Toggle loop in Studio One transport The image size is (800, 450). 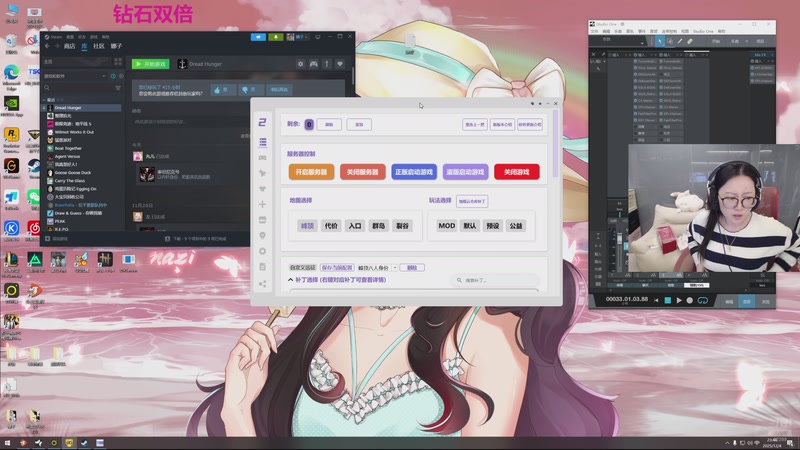pyautogui.click(x=703, y=301)
